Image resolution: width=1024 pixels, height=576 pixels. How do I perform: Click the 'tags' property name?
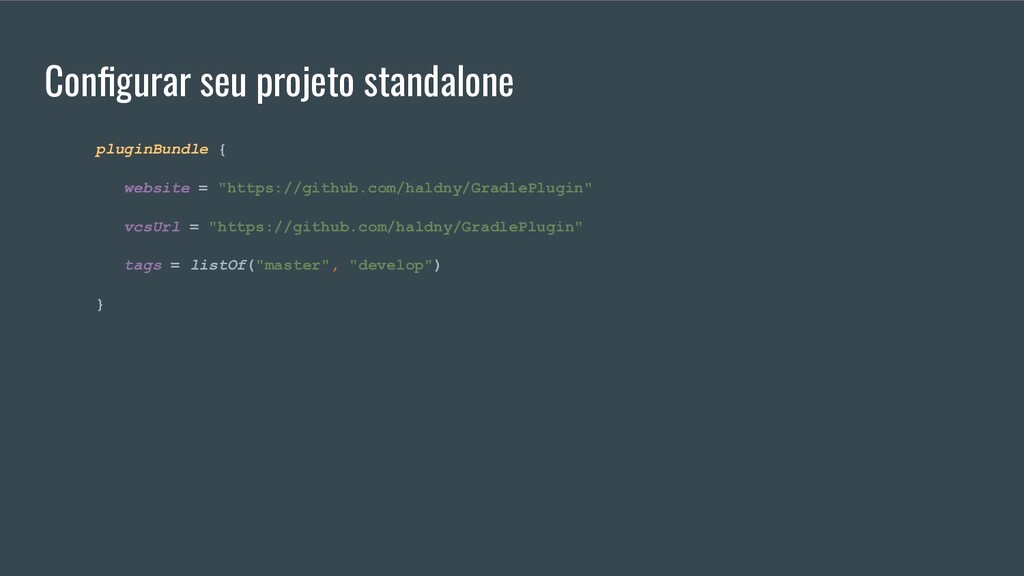[143, 266]
